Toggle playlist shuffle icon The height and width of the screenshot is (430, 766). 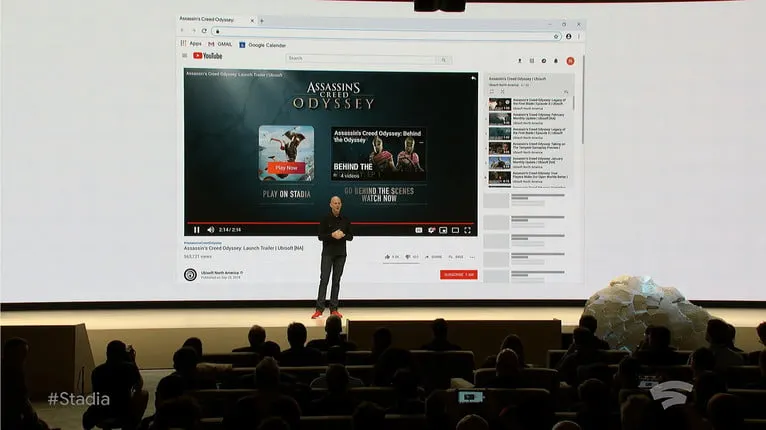click(x=502, y=91)
